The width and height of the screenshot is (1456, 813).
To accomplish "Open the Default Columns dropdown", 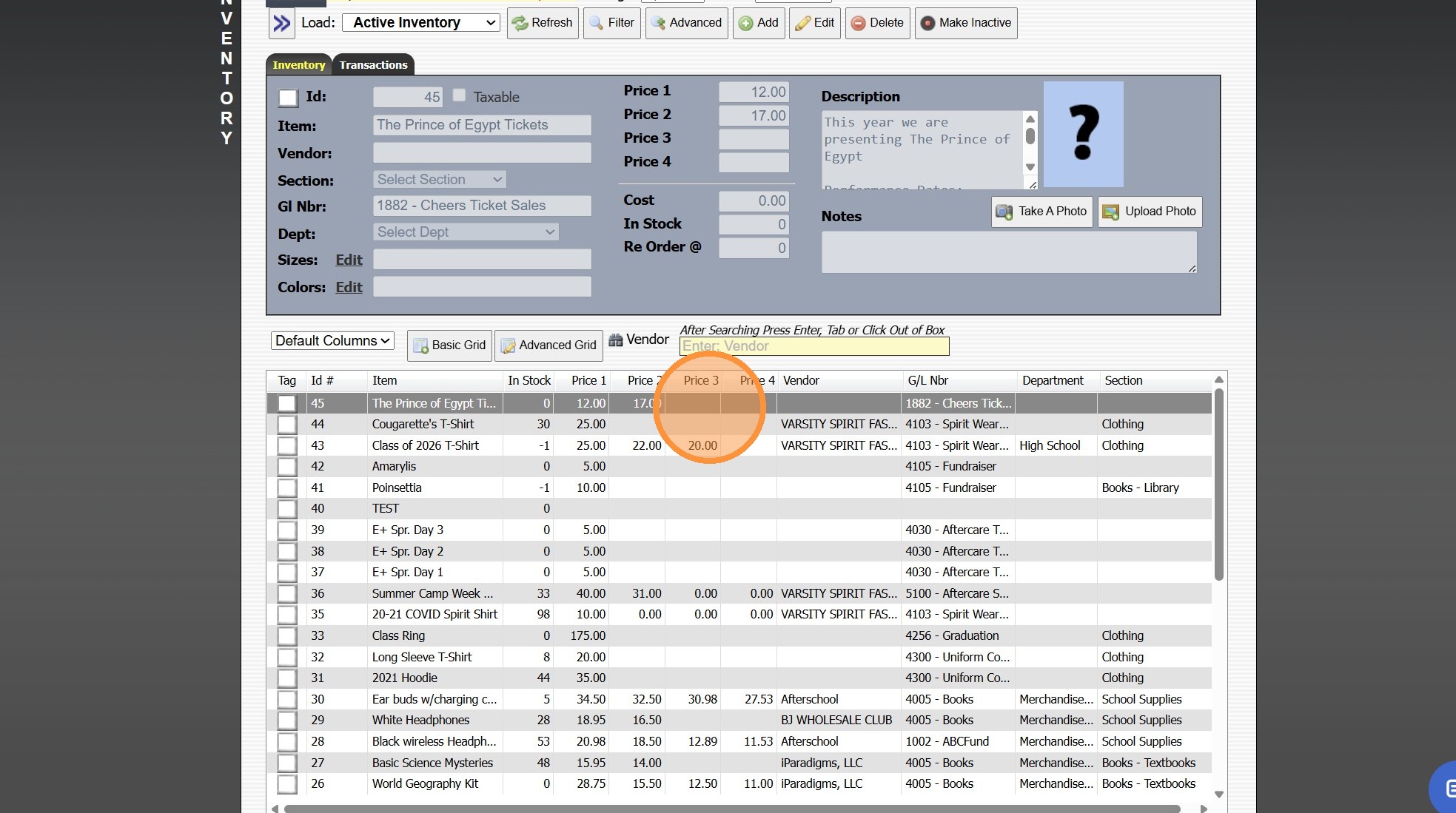I will [x=332, y=341].
